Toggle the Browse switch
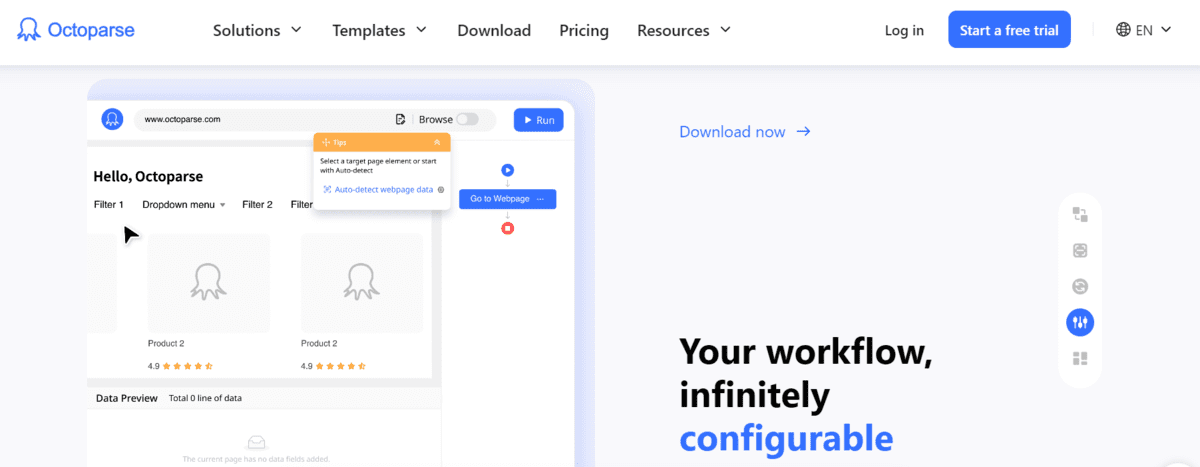This screenshot has width=1200, height=467. coord(467,119)
